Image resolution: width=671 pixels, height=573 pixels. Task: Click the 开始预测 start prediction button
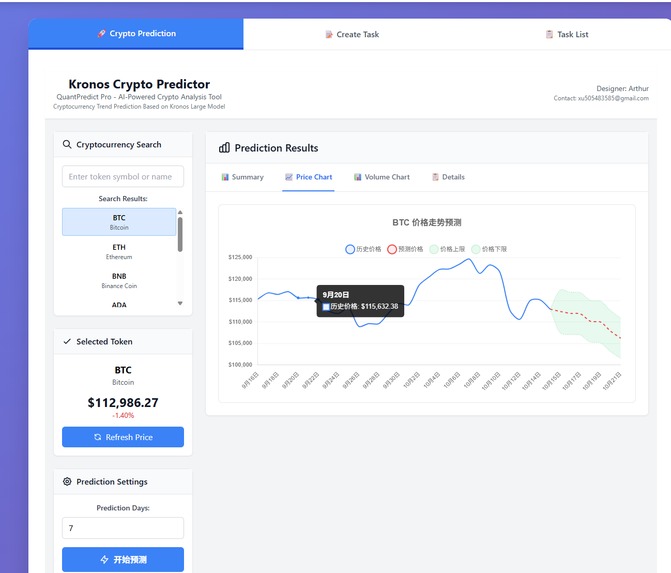(123, 559)
